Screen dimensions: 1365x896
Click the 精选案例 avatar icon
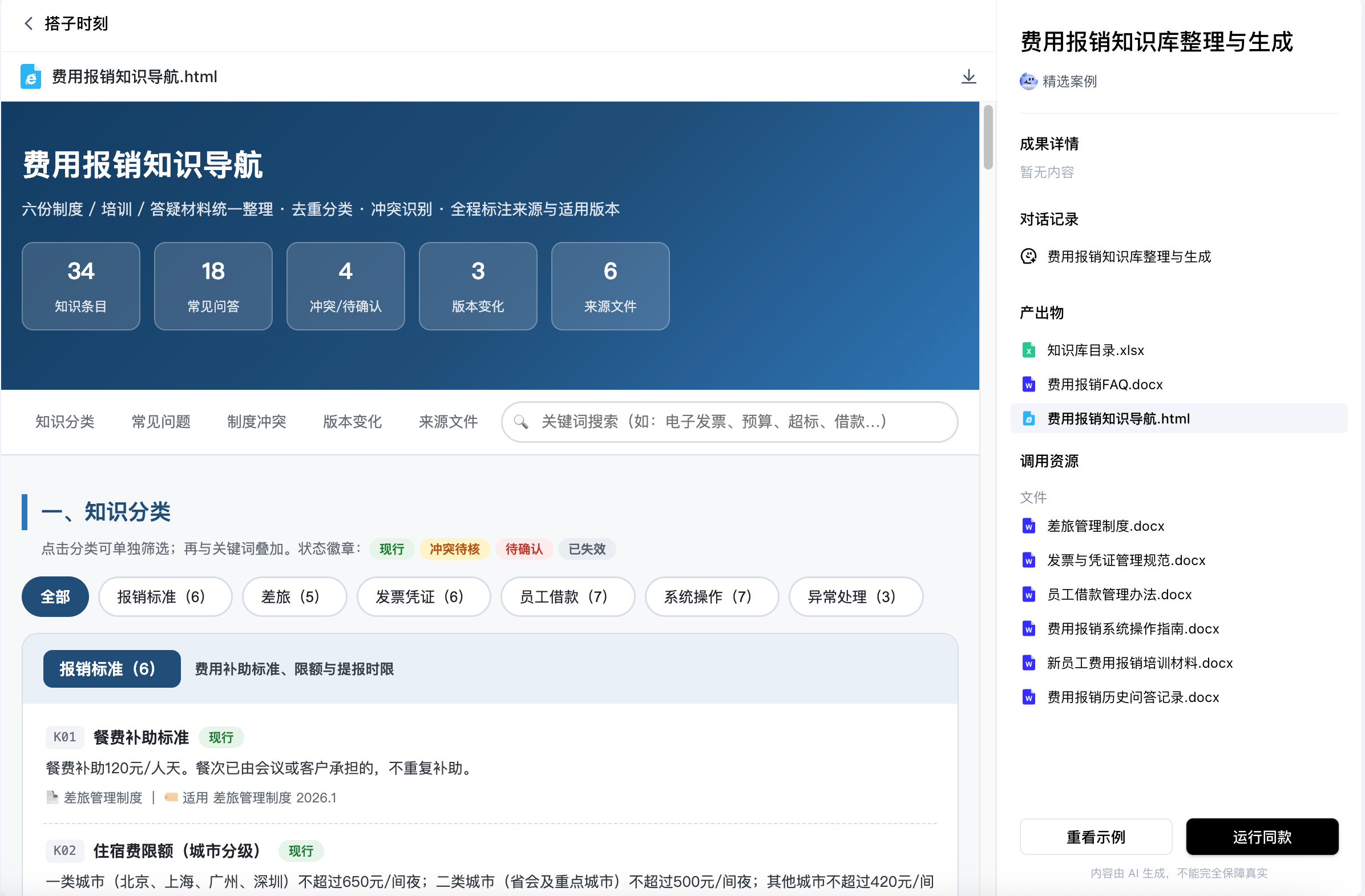point(1028,81)
